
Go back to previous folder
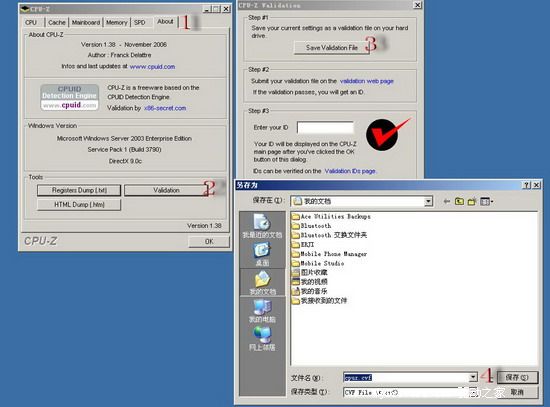[447, 201]
